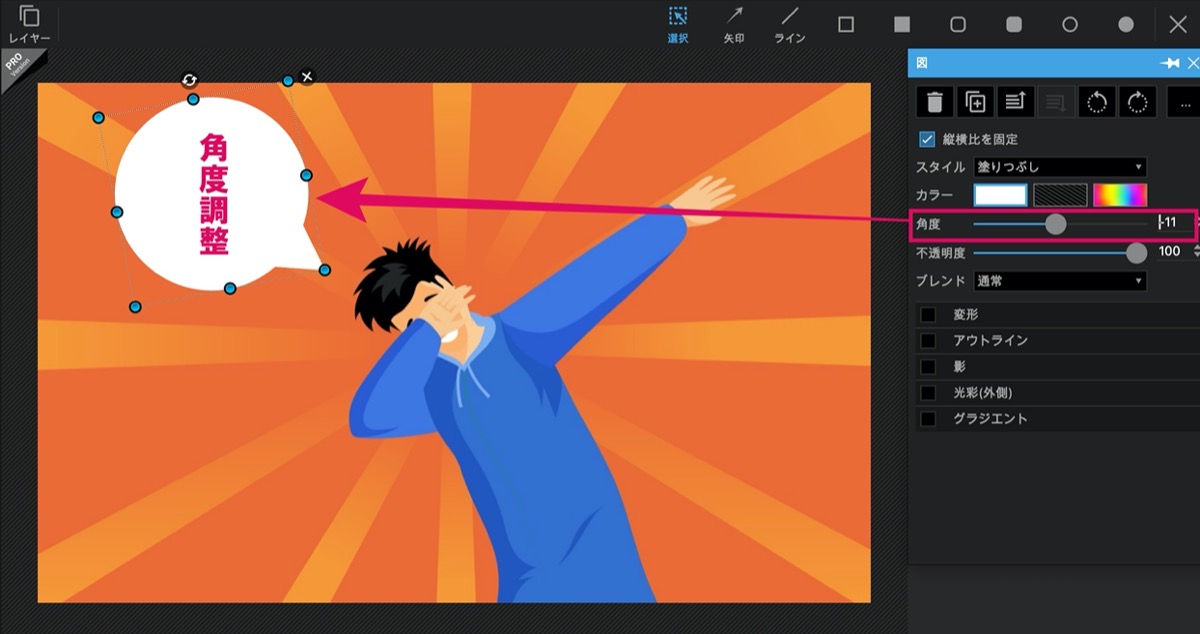Select the filled circle shape tool
The height and width of the screenshot is (634, 1200).
1126,24
